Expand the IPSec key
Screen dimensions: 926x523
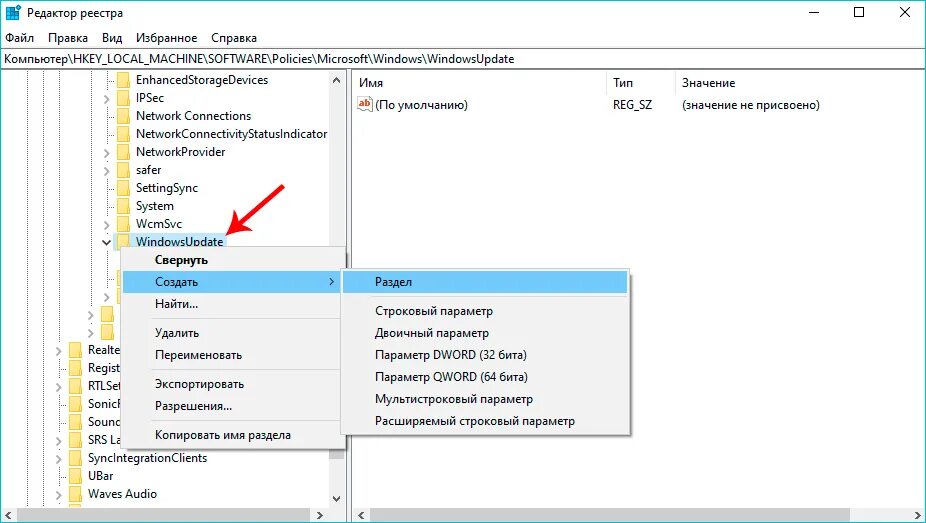click(107, 99)
